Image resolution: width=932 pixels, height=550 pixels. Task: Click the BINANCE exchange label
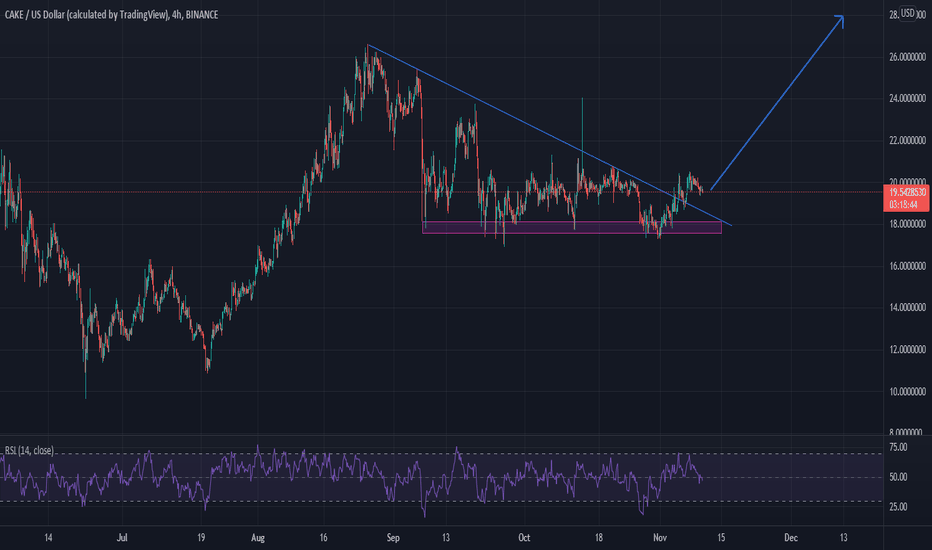[202, 15]
